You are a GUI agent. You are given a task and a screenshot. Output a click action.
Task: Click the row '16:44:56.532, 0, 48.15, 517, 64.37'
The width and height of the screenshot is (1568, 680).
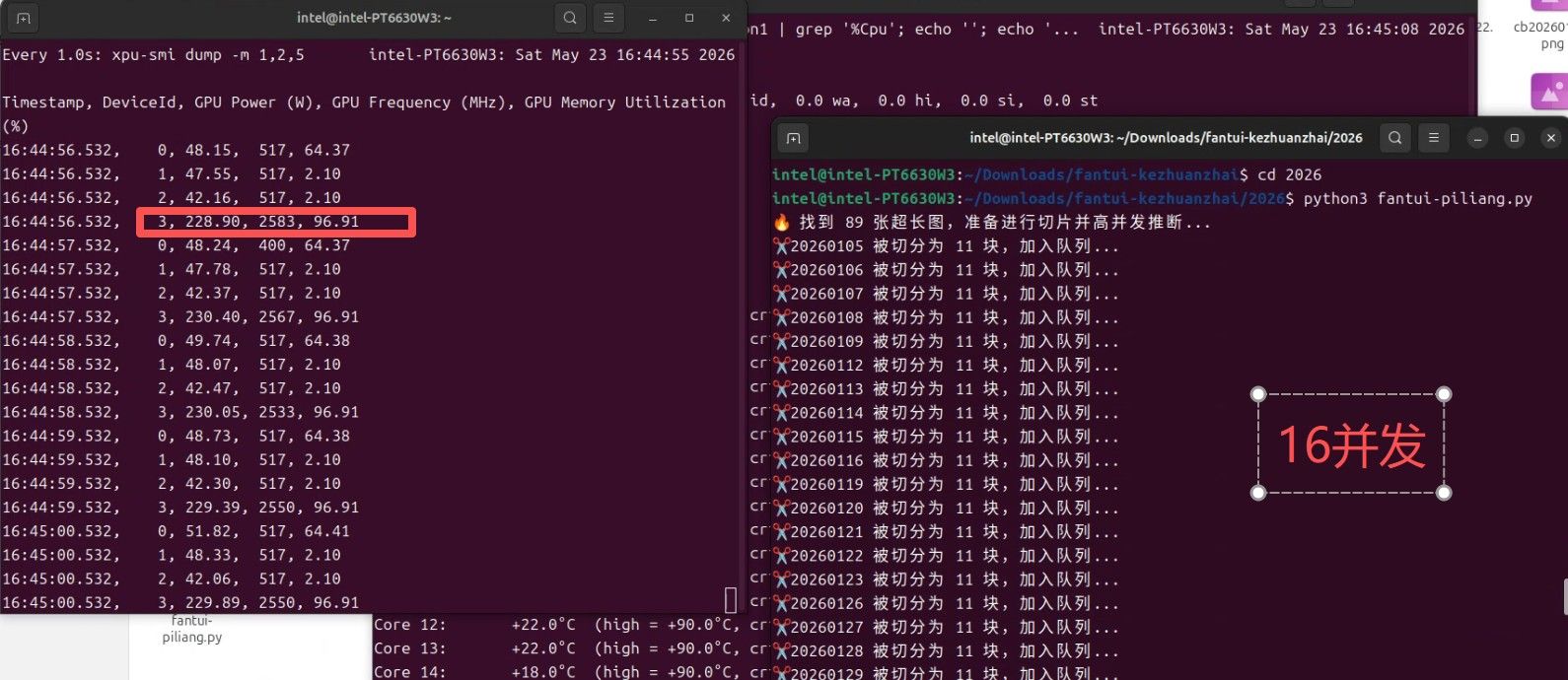pos(177,150)
